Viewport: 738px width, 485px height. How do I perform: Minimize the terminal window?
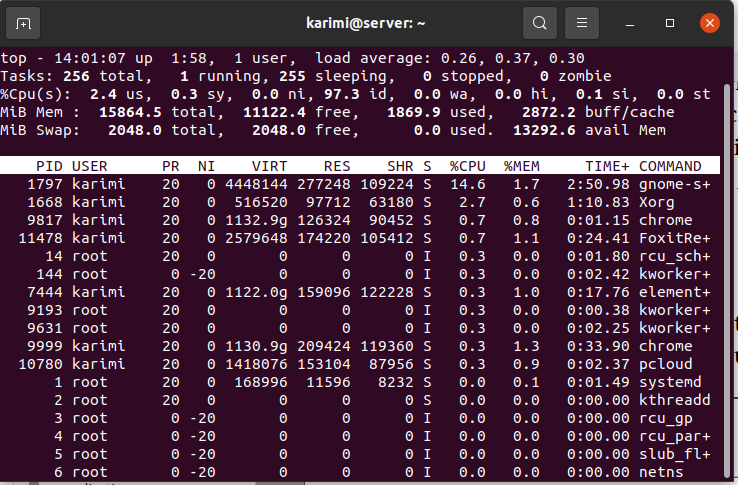click(630, 23)
